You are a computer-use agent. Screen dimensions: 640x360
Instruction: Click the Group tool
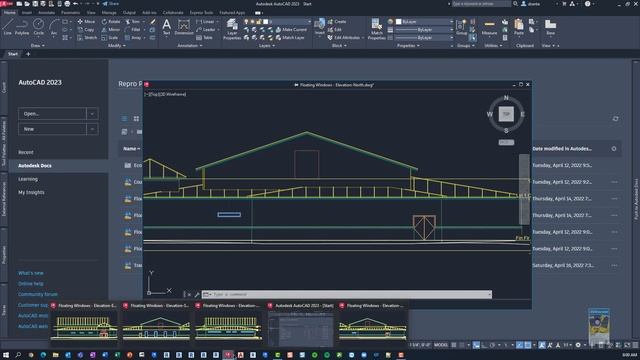click(x=461, y=27)
